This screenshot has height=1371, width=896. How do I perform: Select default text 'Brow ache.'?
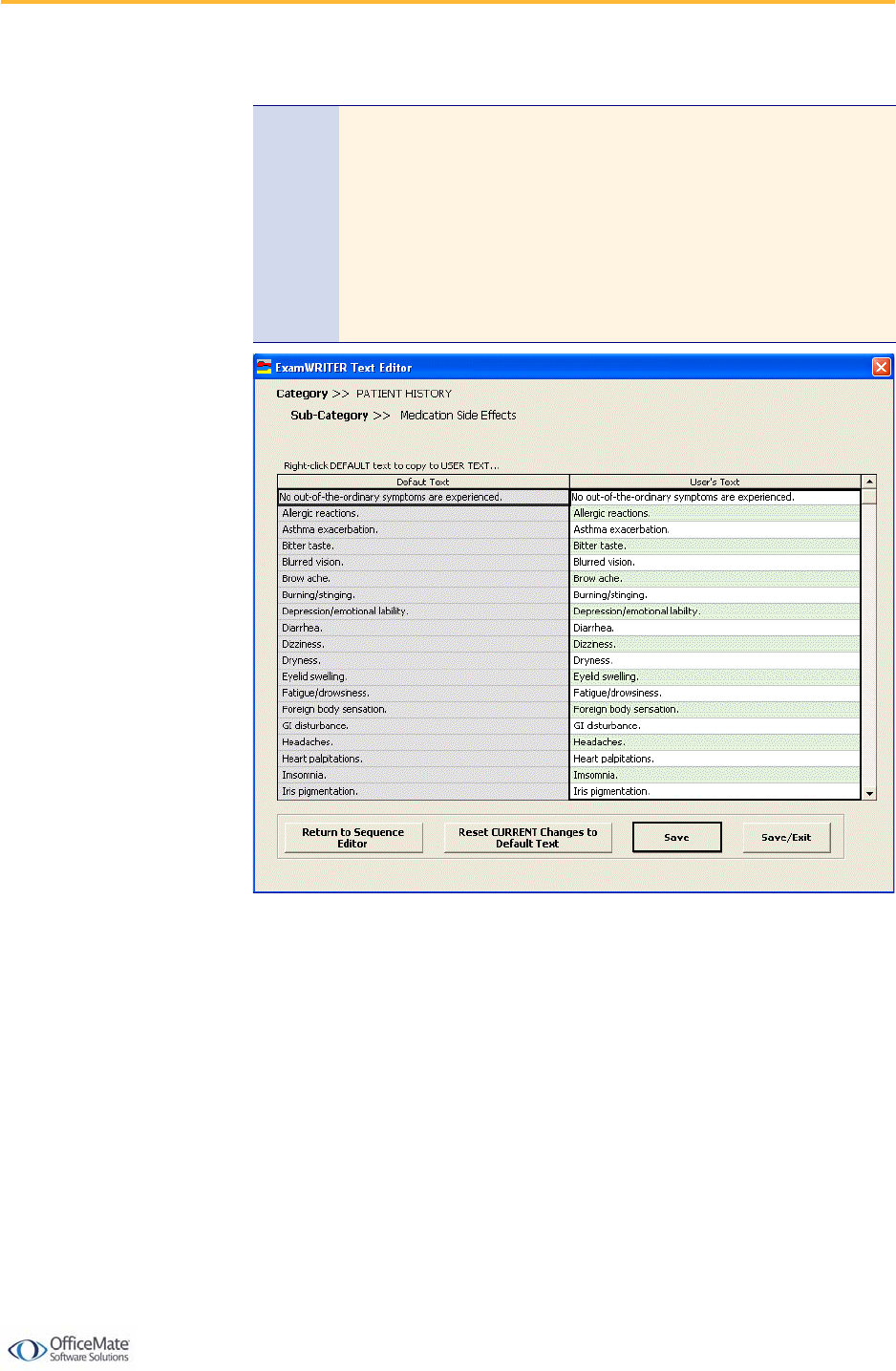pos(423,578)
